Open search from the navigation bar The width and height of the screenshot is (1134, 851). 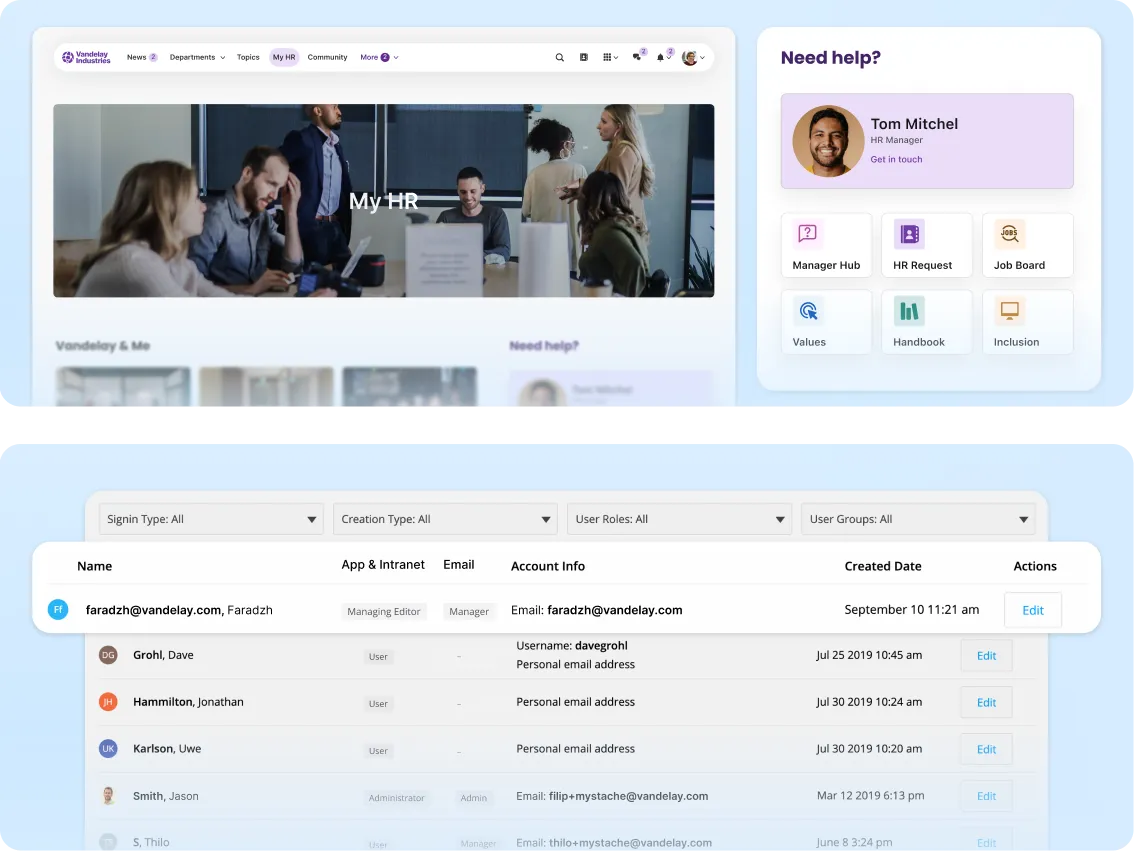(560, 57)
